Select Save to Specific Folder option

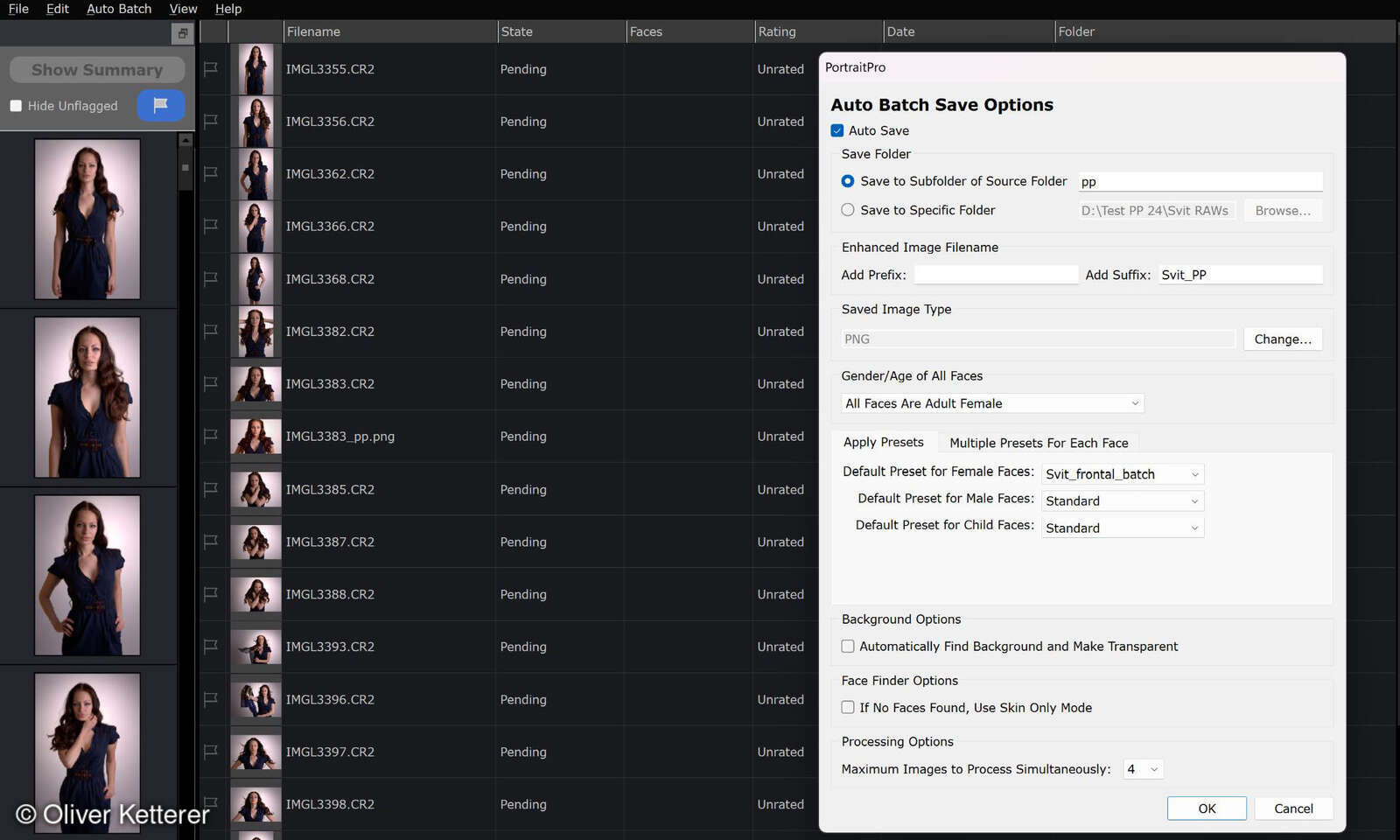point(848,210)
